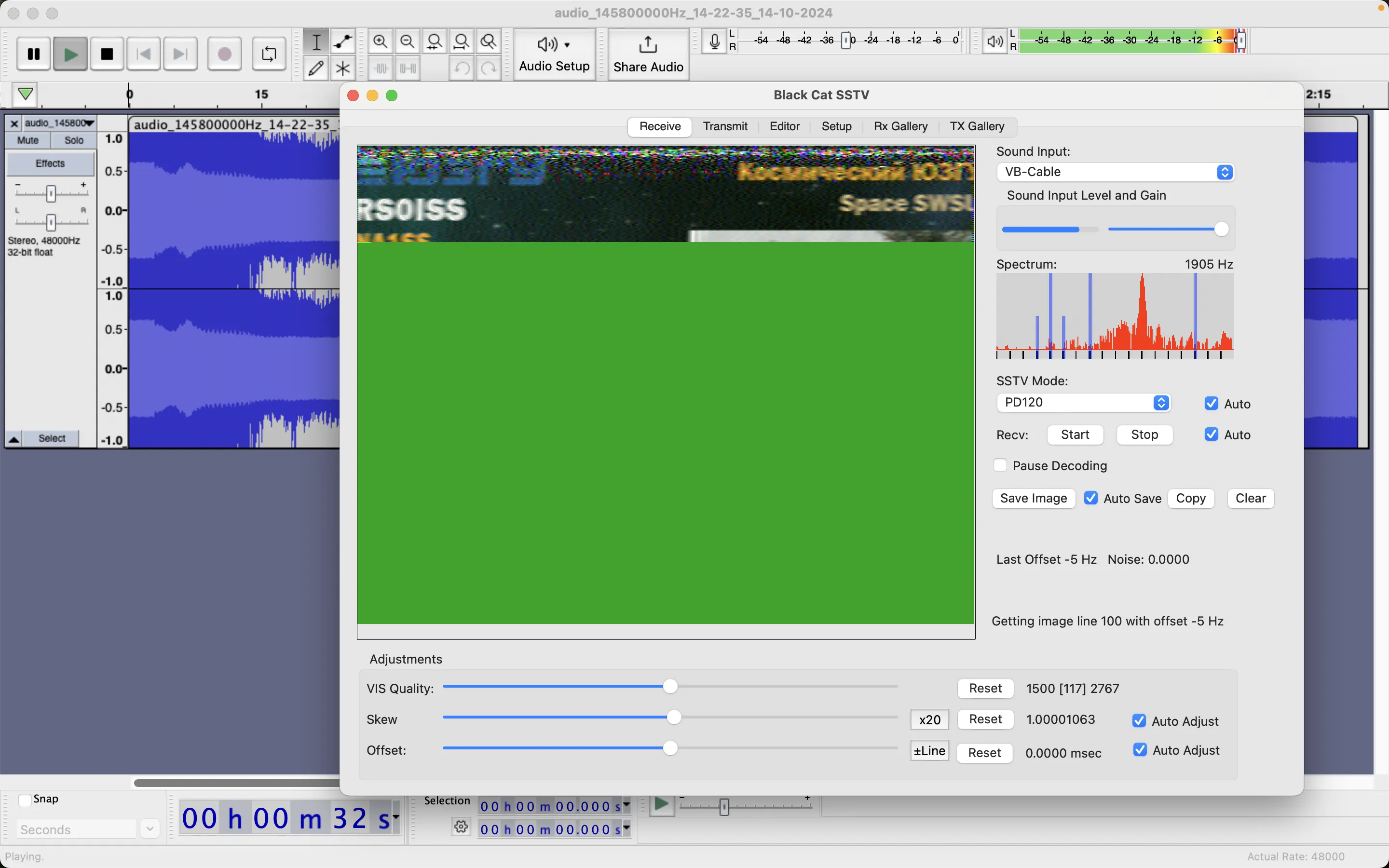Check the Pause Decoding checkbox
Screen dimensions: 1389x868
(x=1000, y=465)
